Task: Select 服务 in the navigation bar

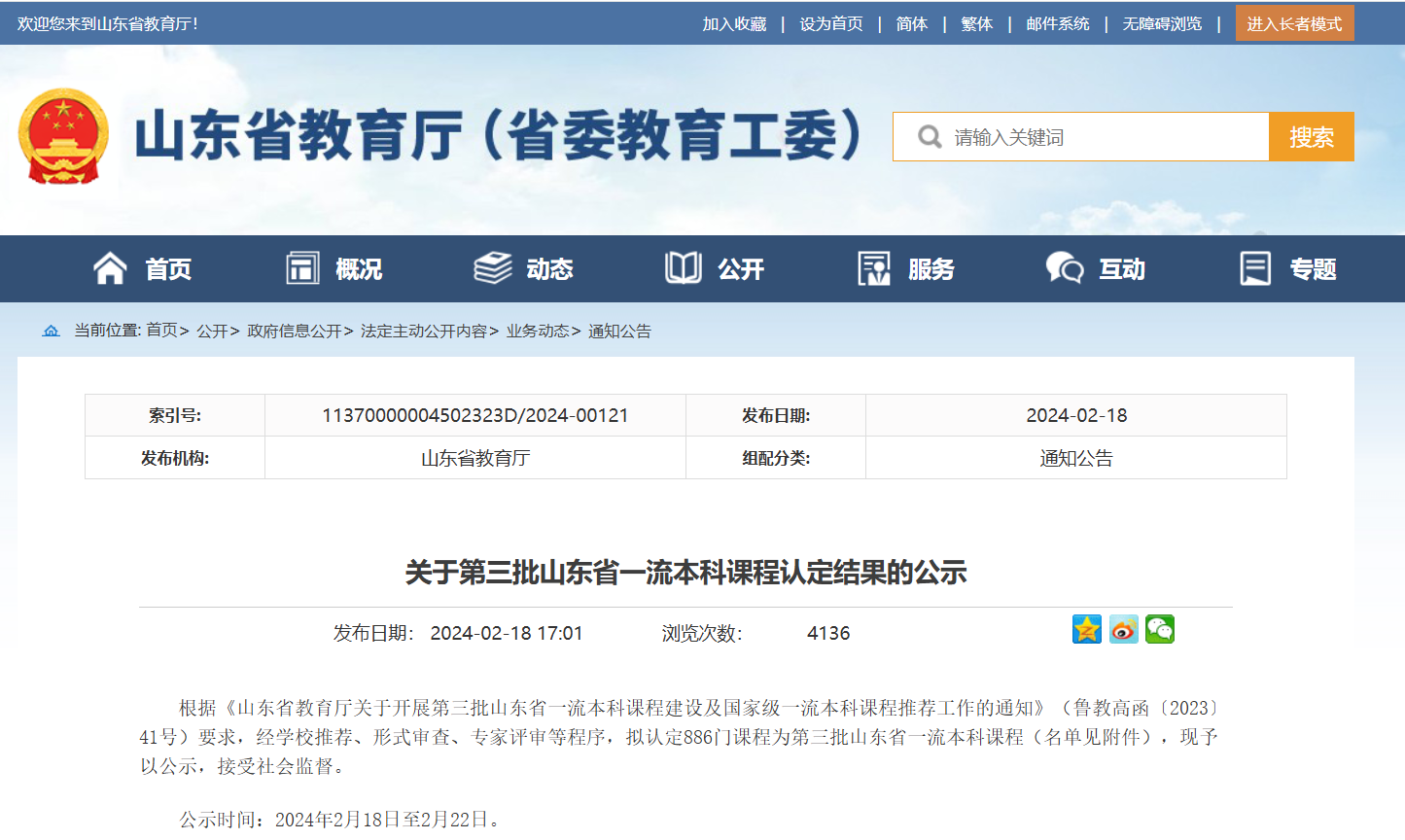Action: point(906,268)
